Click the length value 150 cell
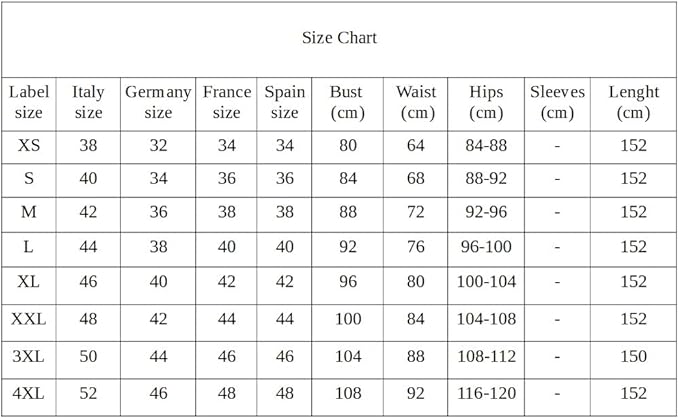This screenshot has height=419, width=679. point(633,357)
